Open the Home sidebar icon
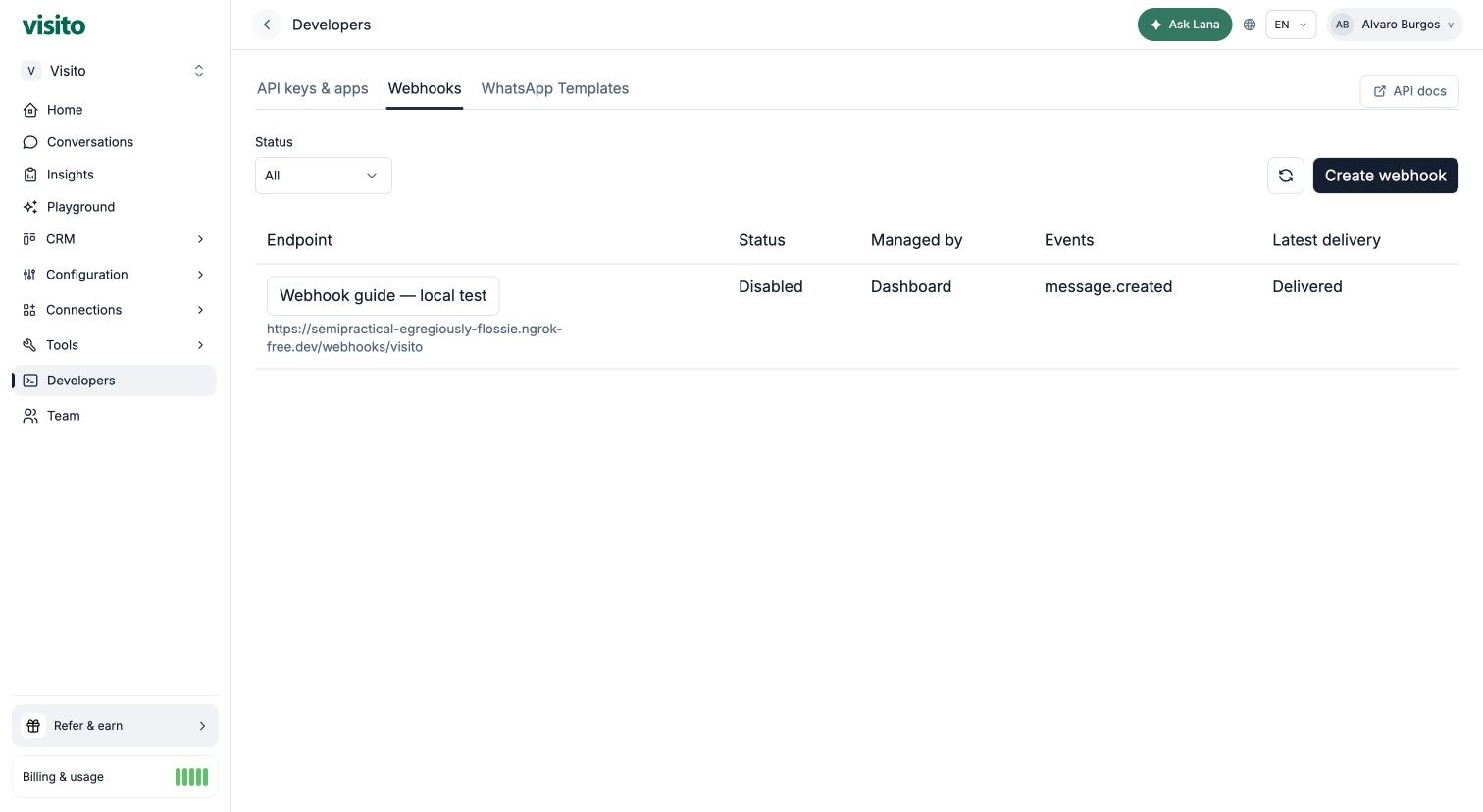 point(30,110)
